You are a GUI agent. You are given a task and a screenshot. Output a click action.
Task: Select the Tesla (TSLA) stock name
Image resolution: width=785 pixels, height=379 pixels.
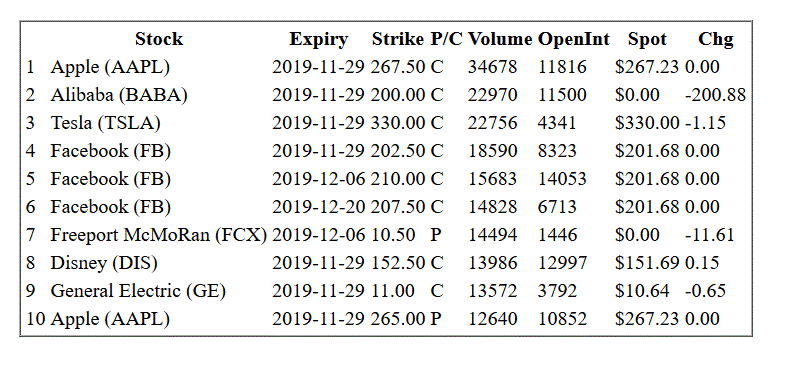(106, 123)
